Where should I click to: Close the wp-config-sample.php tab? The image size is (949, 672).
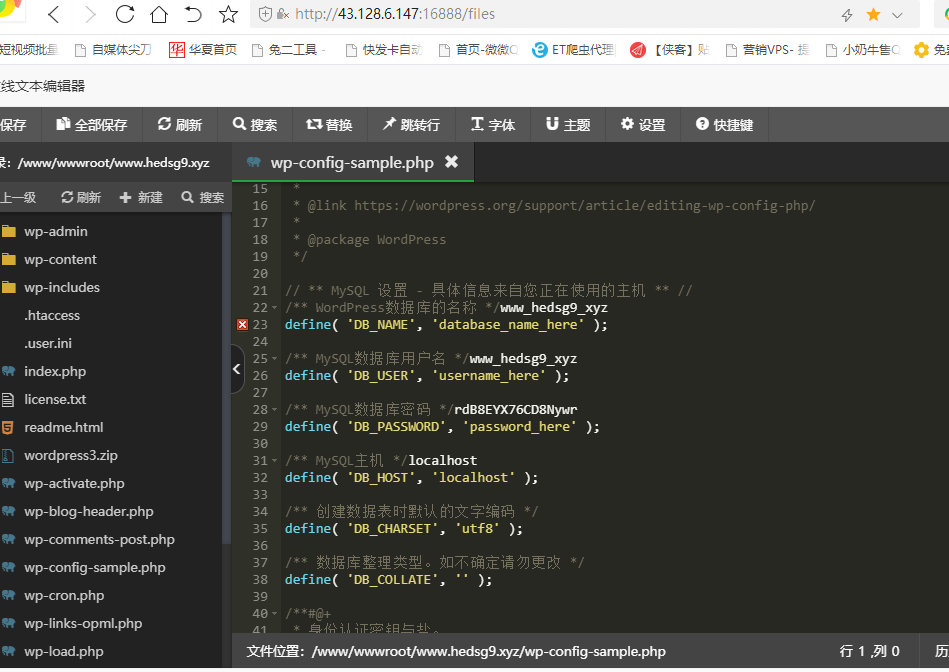coord(452,162)
